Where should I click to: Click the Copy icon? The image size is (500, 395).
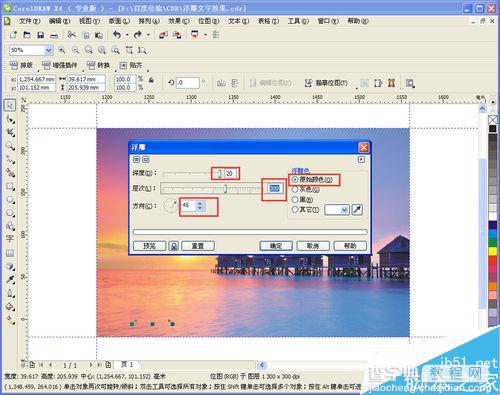click(x=86, y=35)
